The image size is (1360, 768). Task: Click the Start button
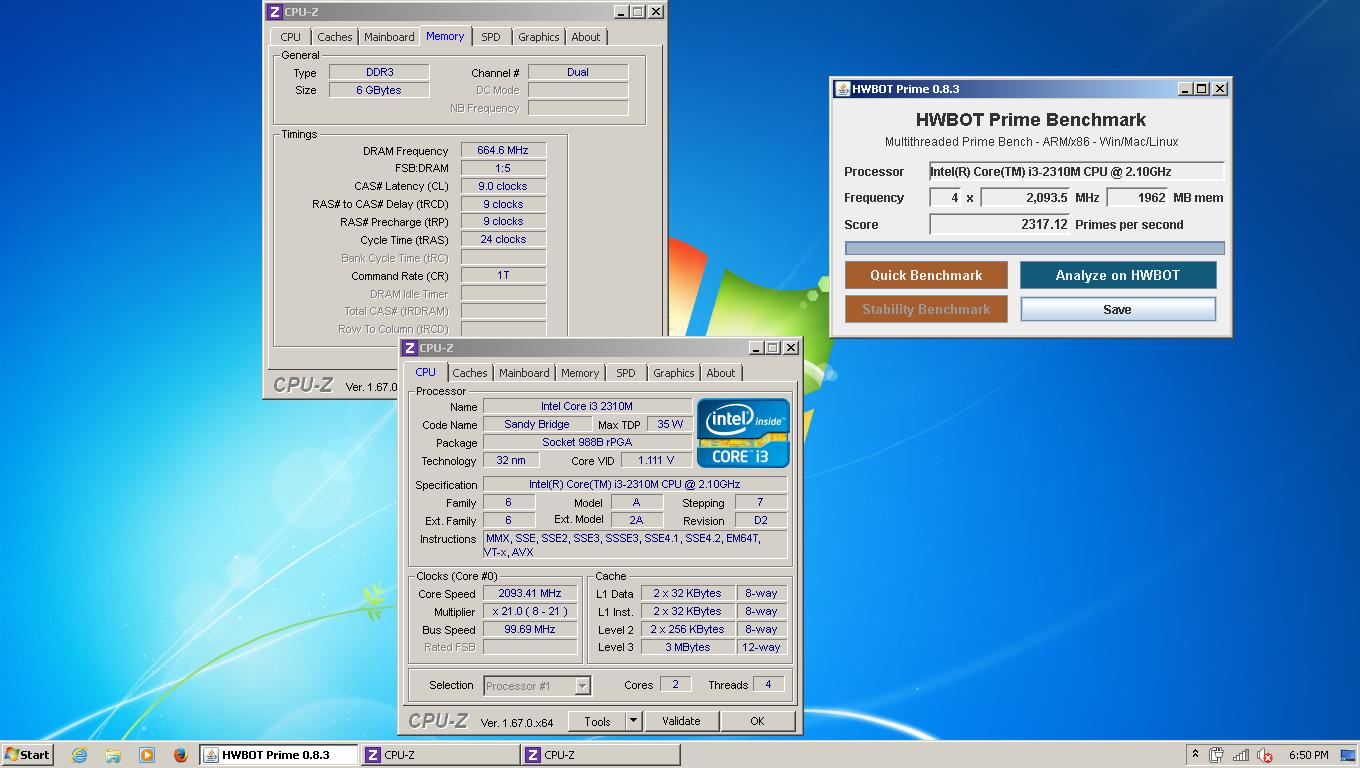28,755
